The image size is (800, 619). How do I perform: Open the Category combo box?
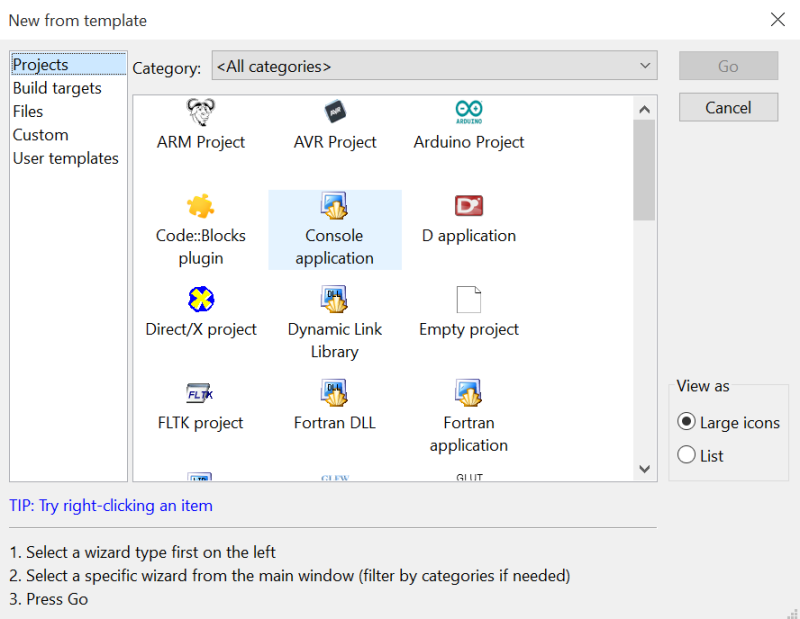pos(434,65)
